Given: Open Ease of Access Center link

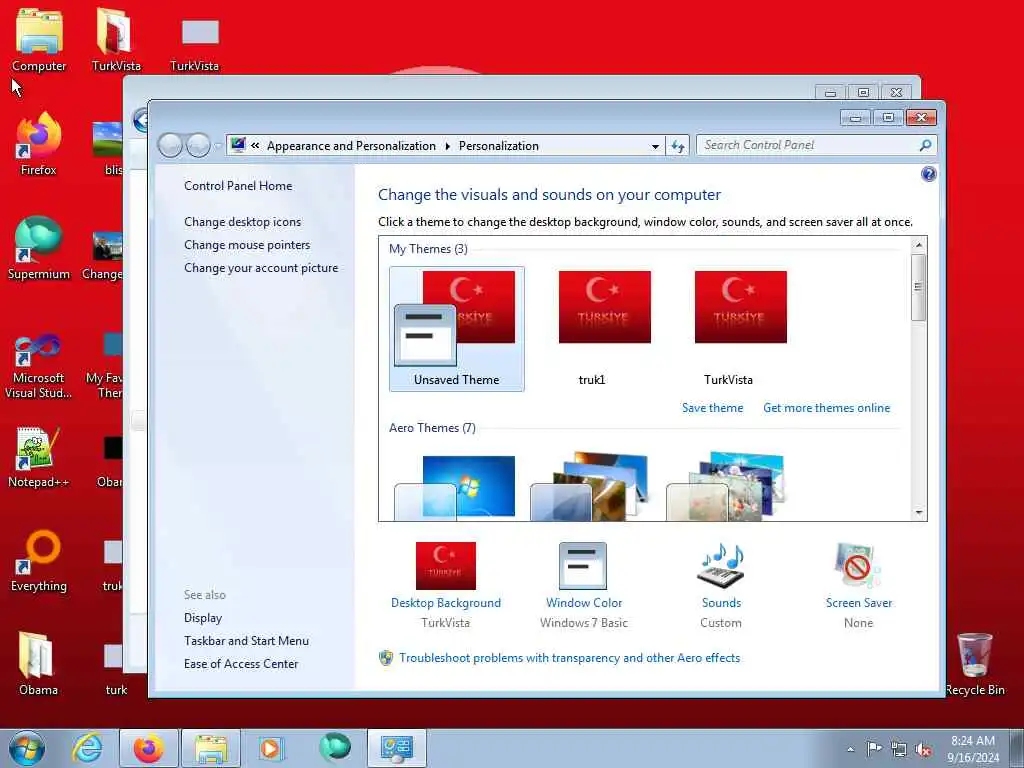Looking at the screenshot, I should 241,664.
